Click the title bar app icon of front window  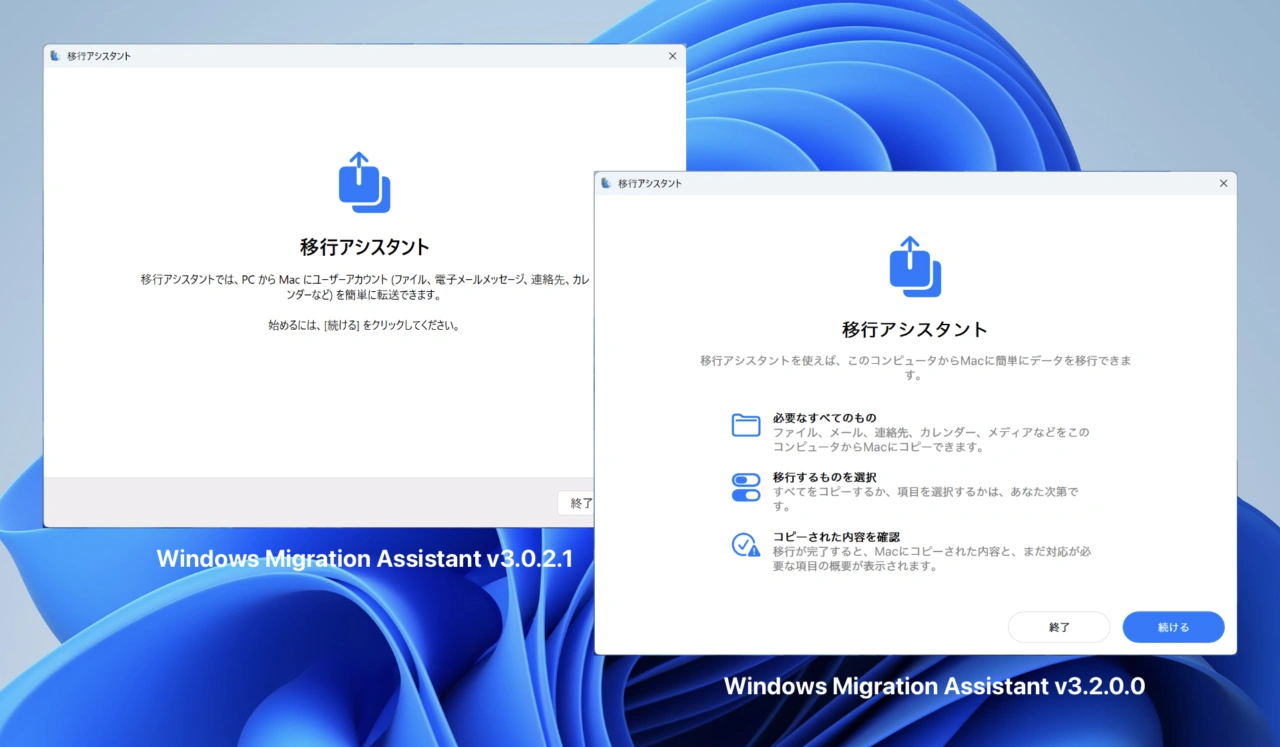[x=606, y=184]
